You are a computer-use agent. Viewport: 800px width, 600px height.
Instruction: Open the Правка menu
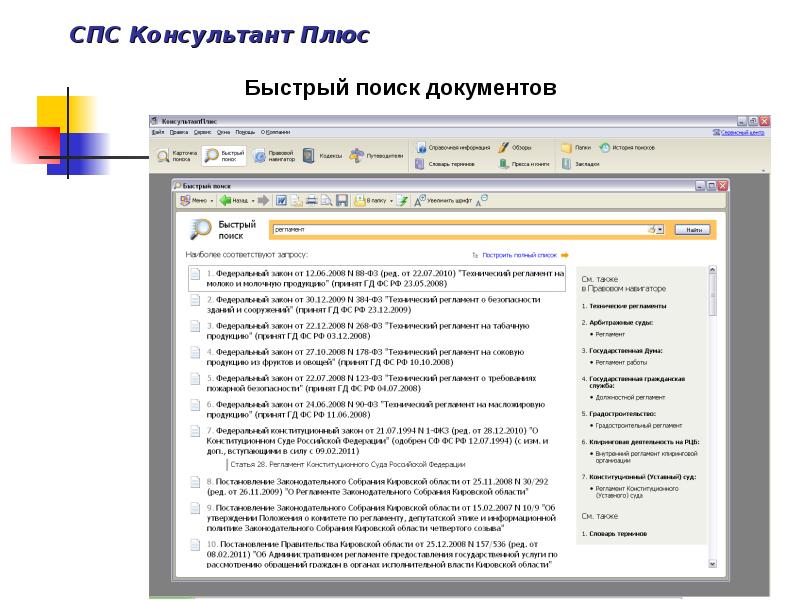tap(179, 132)
